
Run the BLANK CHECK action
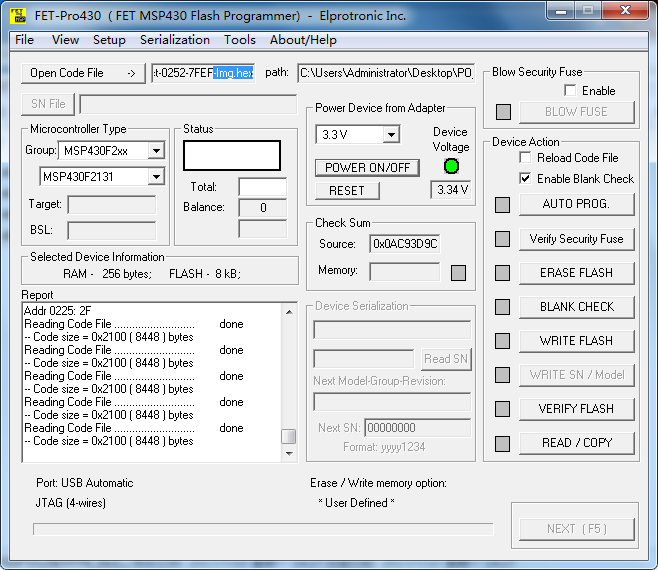point(576,307)
